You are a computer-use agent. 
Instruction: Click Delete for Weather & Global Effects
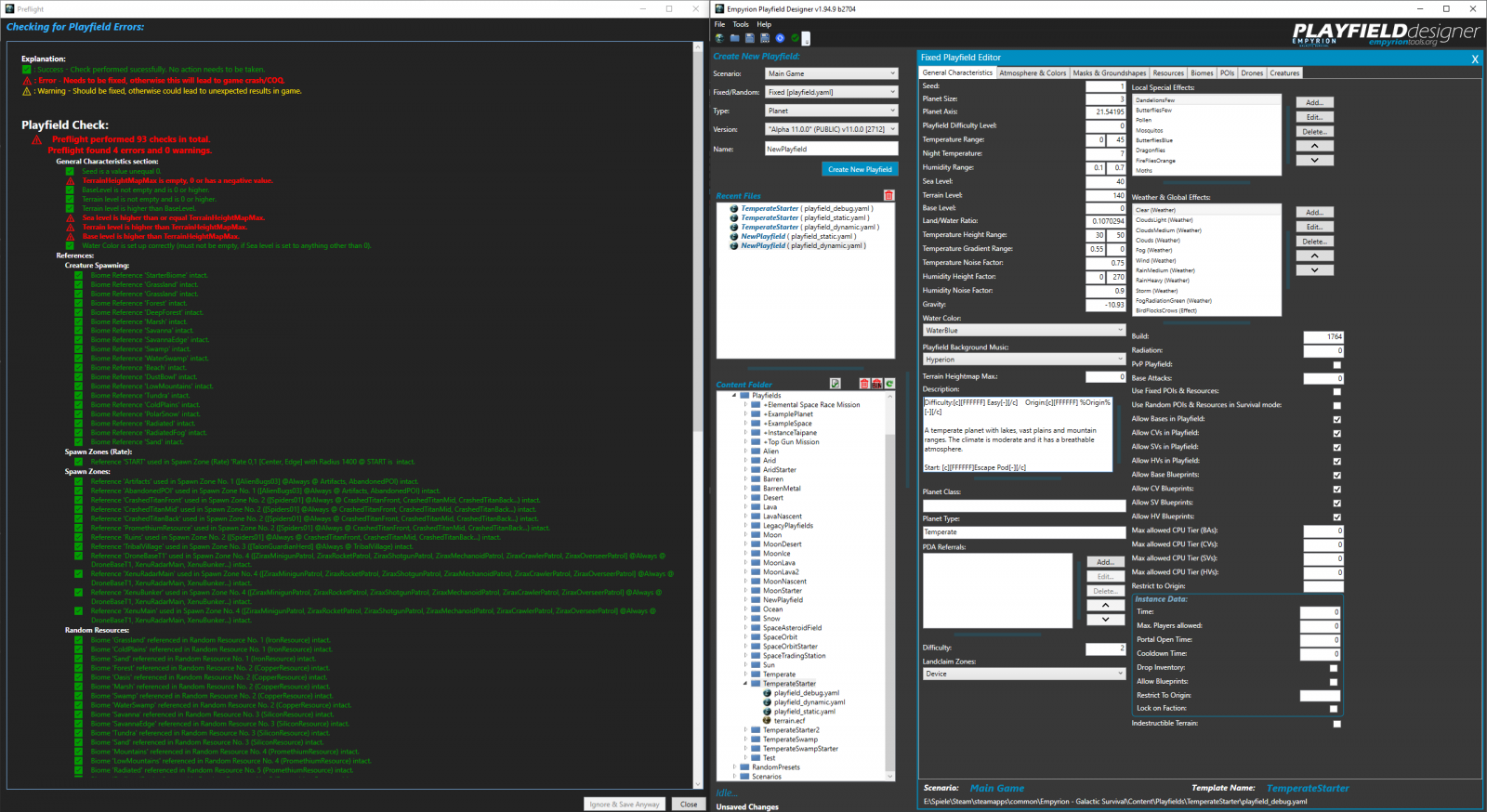point(1314,242)
